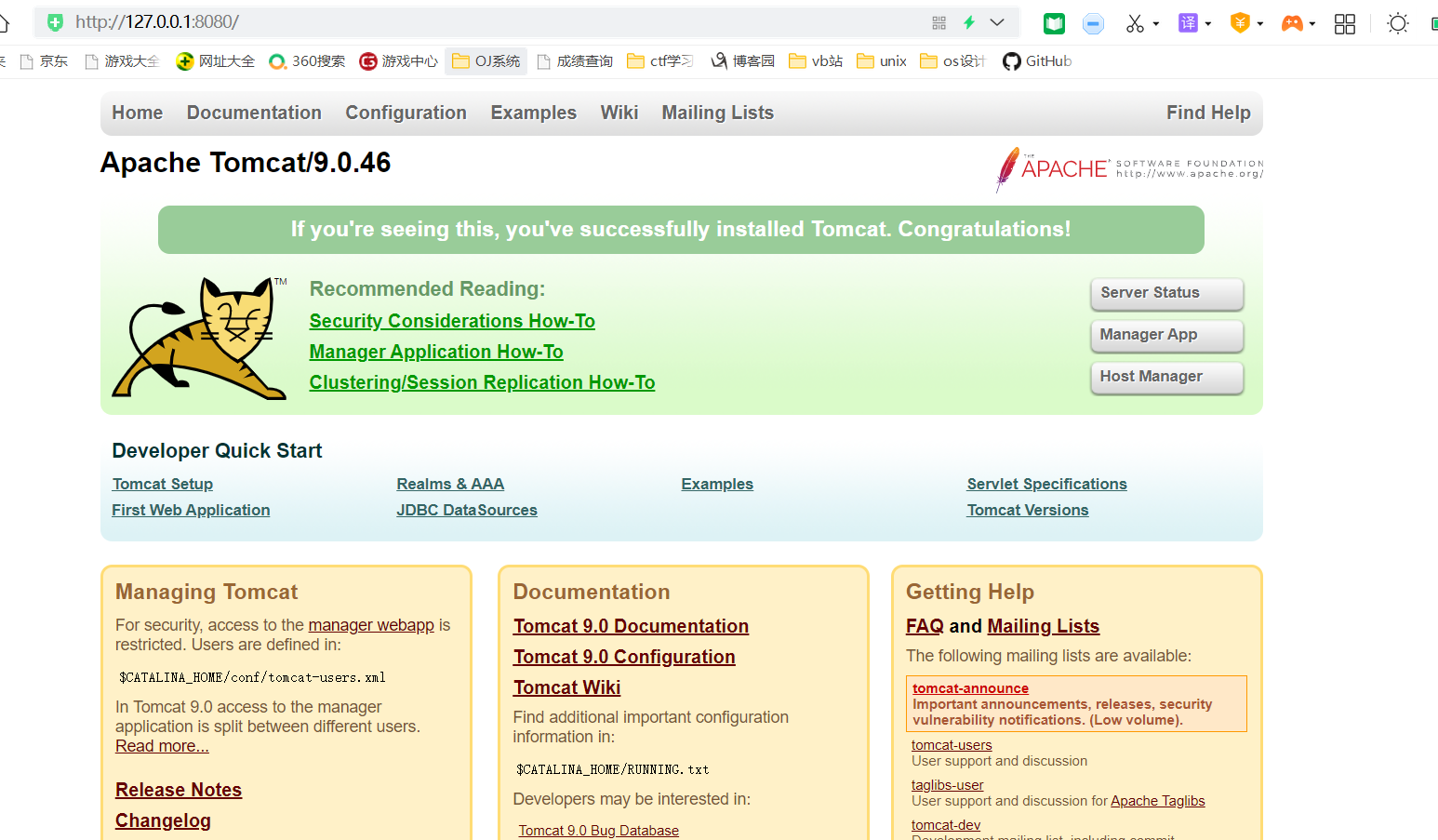1438x840 pixels.
Task: Click the Tomcat cat mascot image
Action: (200, 339)
